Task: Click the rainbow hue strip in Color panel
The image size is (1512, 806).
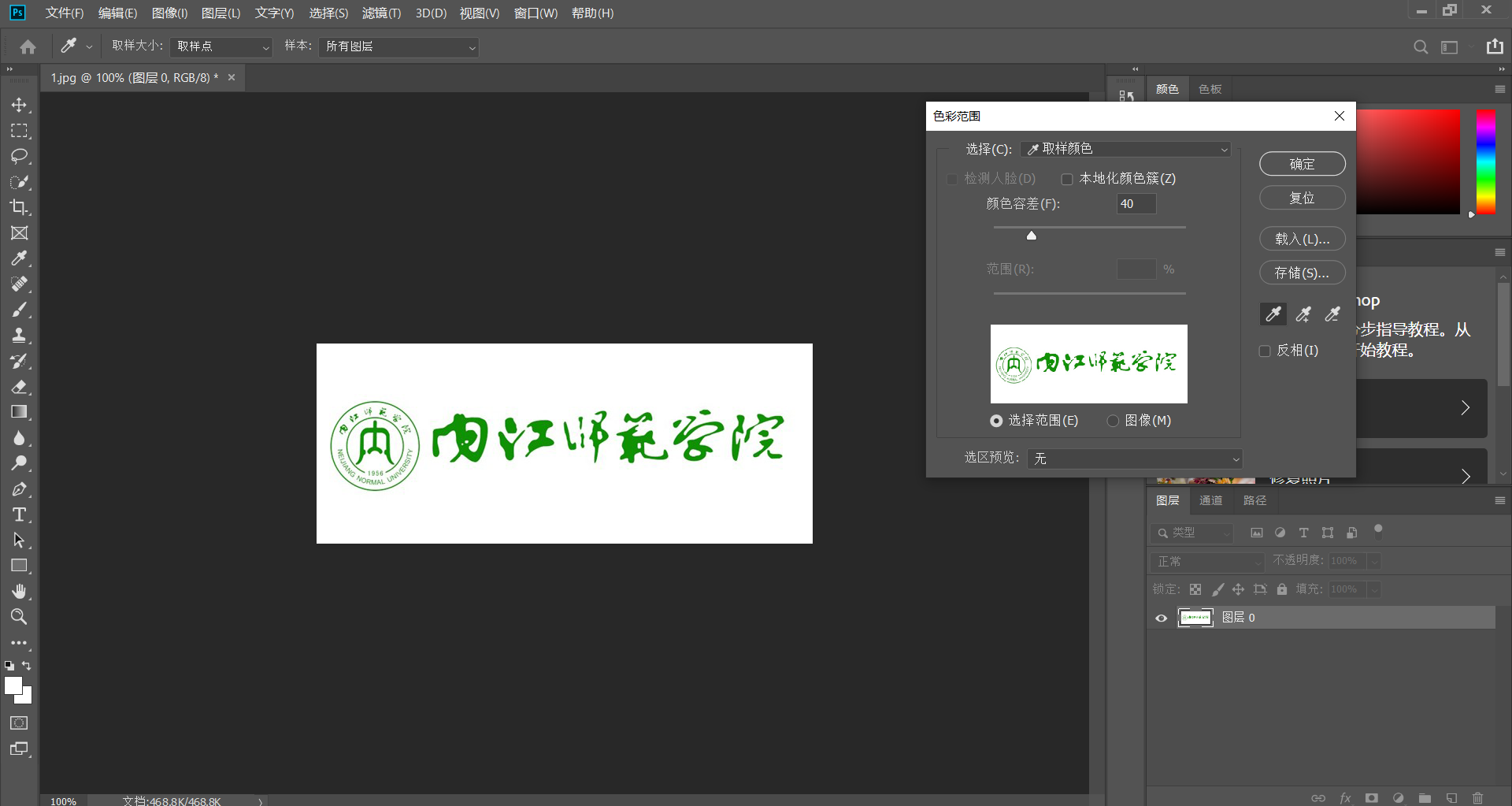Action: pyautogui.click(x=1486, y=162)
